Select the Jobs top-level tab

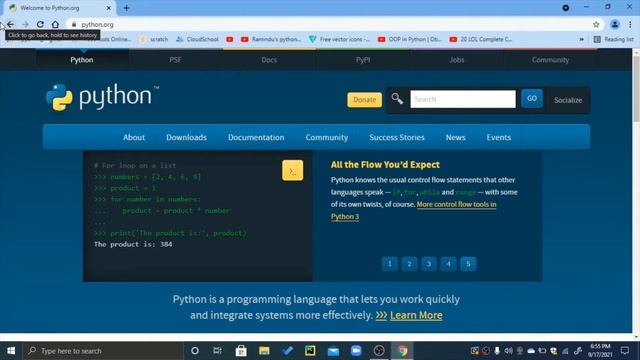coord(457,60)
